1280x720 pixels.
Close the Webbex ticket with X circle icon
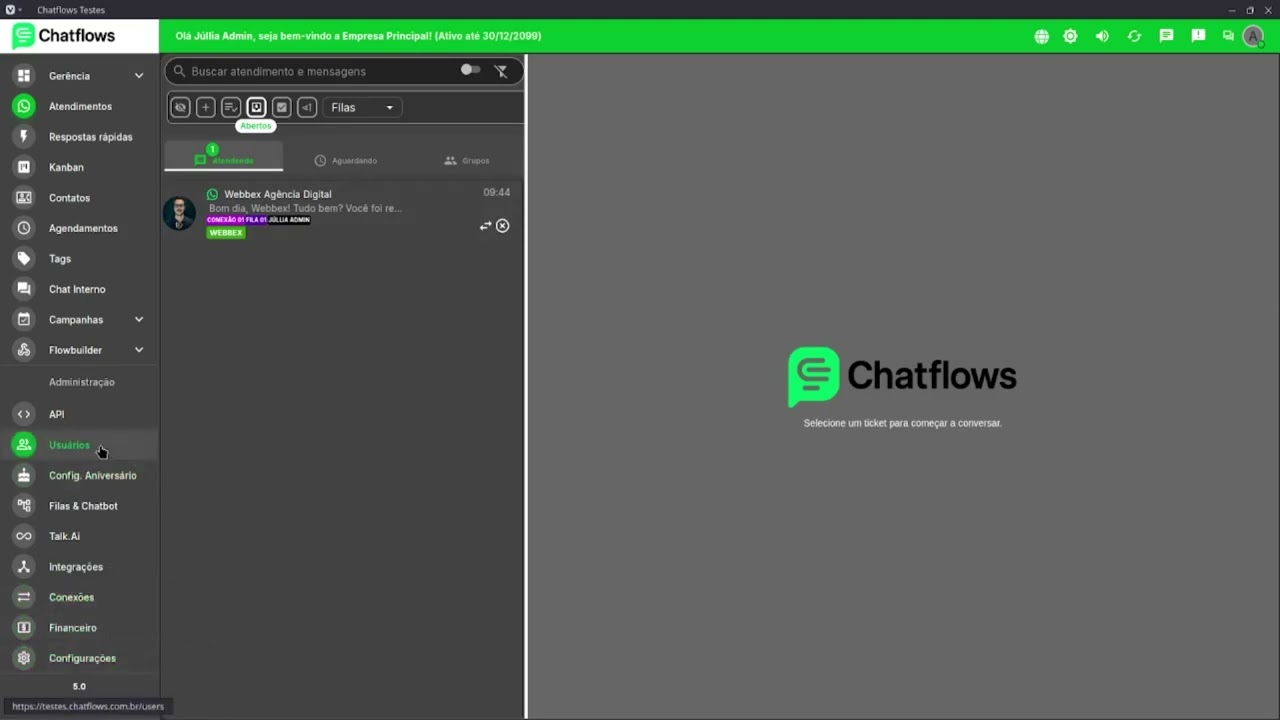coord(503,226)
